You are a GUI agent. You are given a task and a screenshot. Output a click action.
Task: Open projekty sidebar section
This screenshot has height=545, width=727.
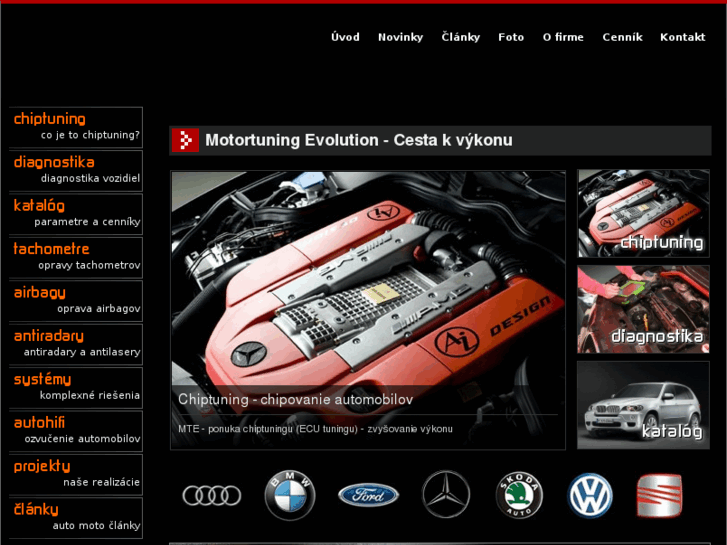[42, 466]
